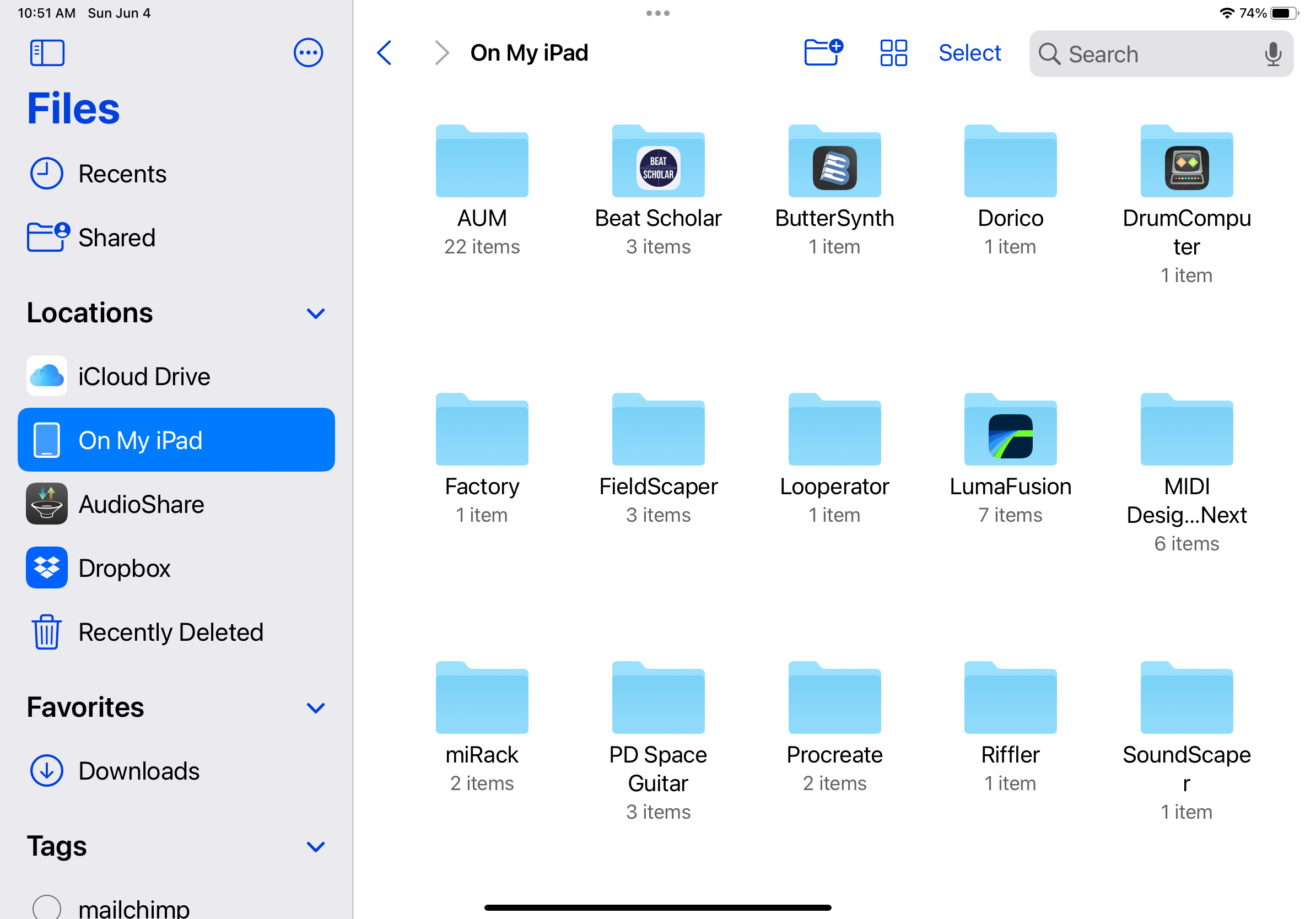Collapse the Favorites section
Viewport: 1316px width, 919px height.
[x=315, y=708]
